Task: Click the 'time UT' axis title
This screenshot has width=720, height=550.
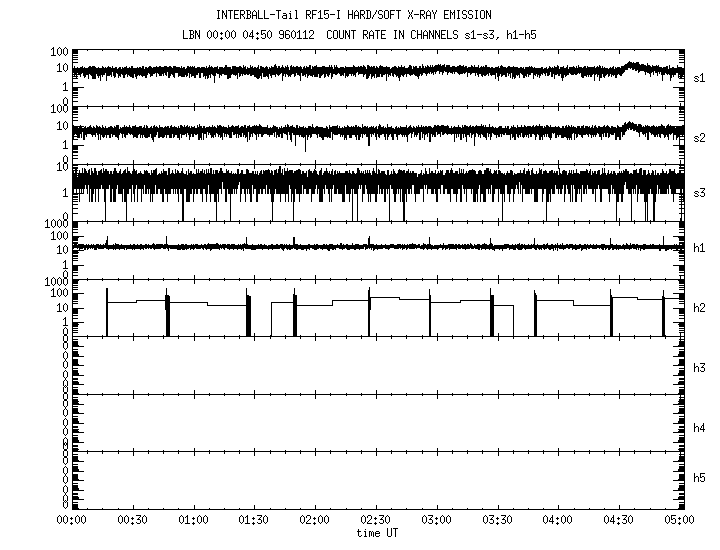Action: 375,533
